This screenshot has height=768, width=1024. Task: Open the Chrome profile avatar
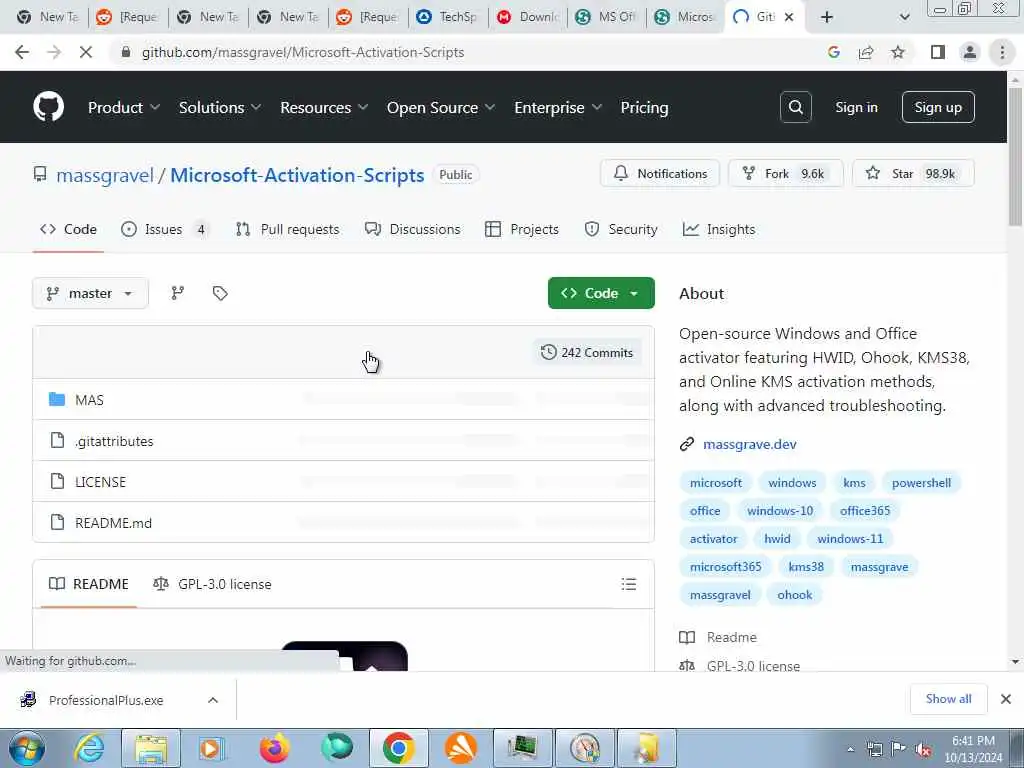(970, 52)
